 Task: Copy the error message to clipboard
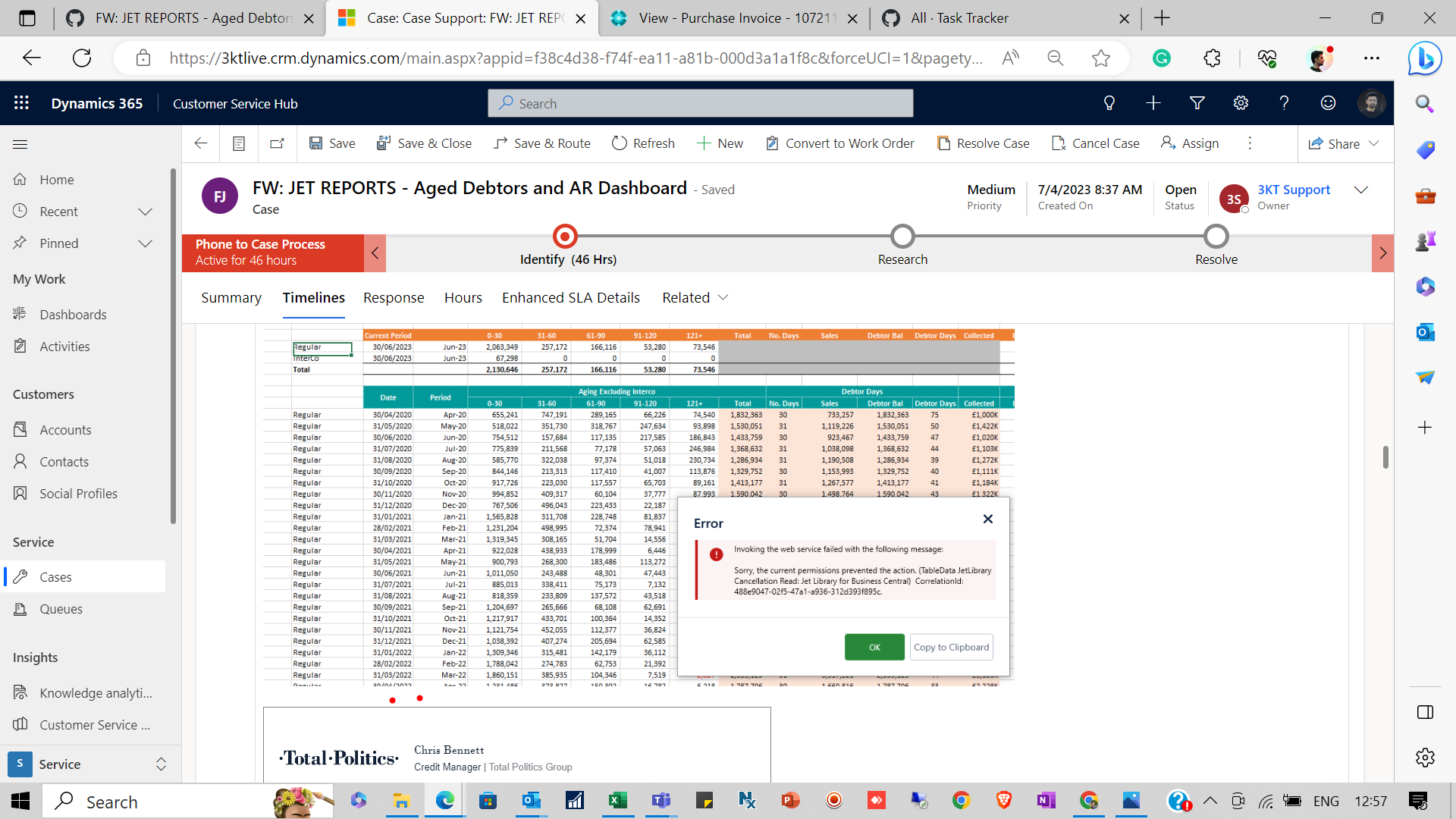click(x=951, y=647)
